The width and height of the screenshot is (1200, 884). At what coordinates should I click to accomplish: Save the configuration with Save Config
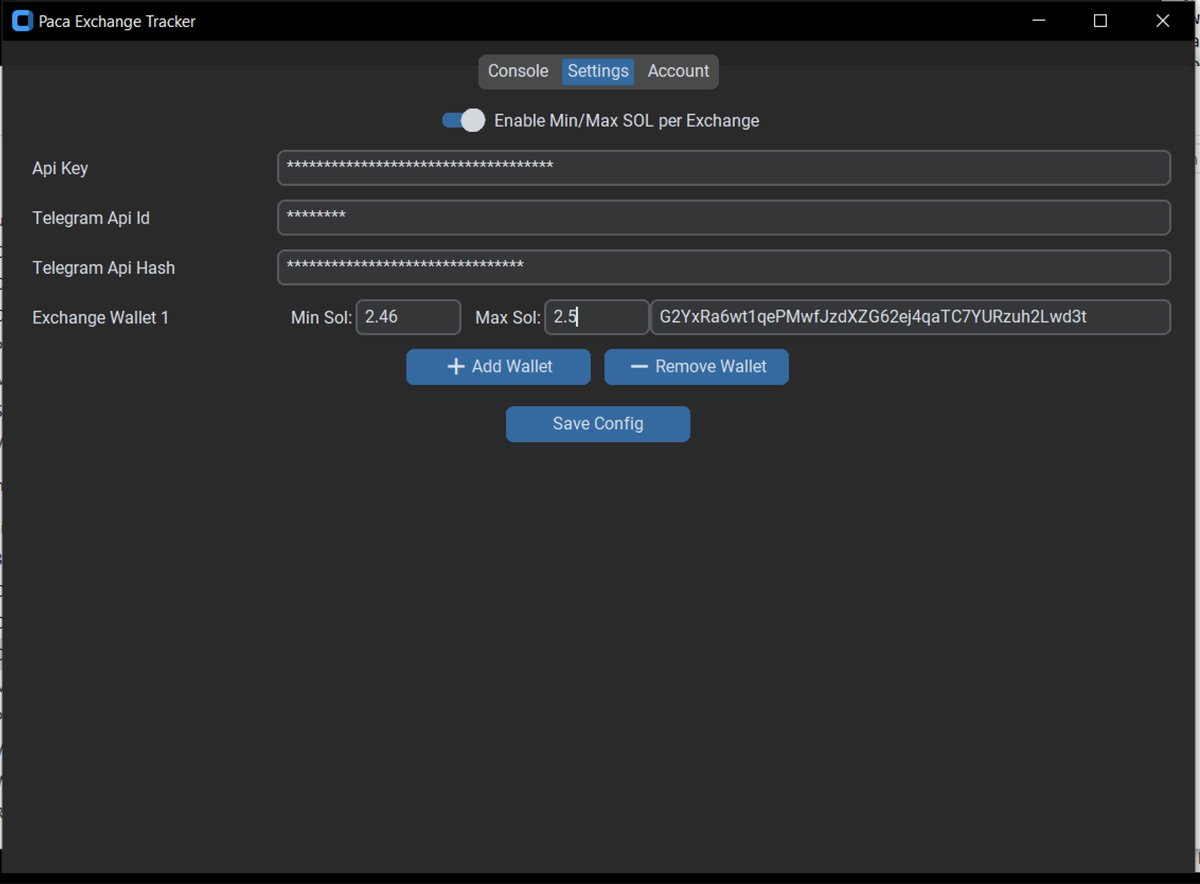[598, 424]
